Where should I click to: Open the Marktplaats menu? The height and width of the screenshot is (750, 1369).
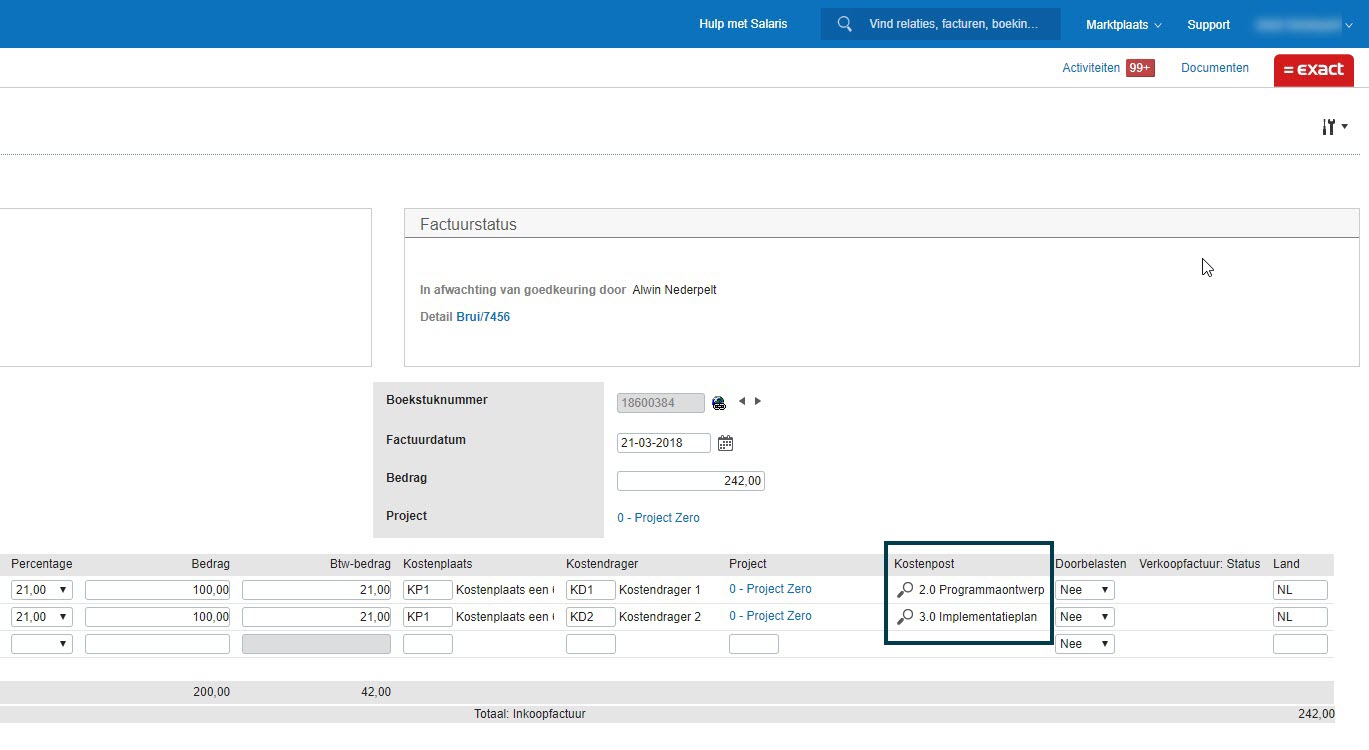1124,24
